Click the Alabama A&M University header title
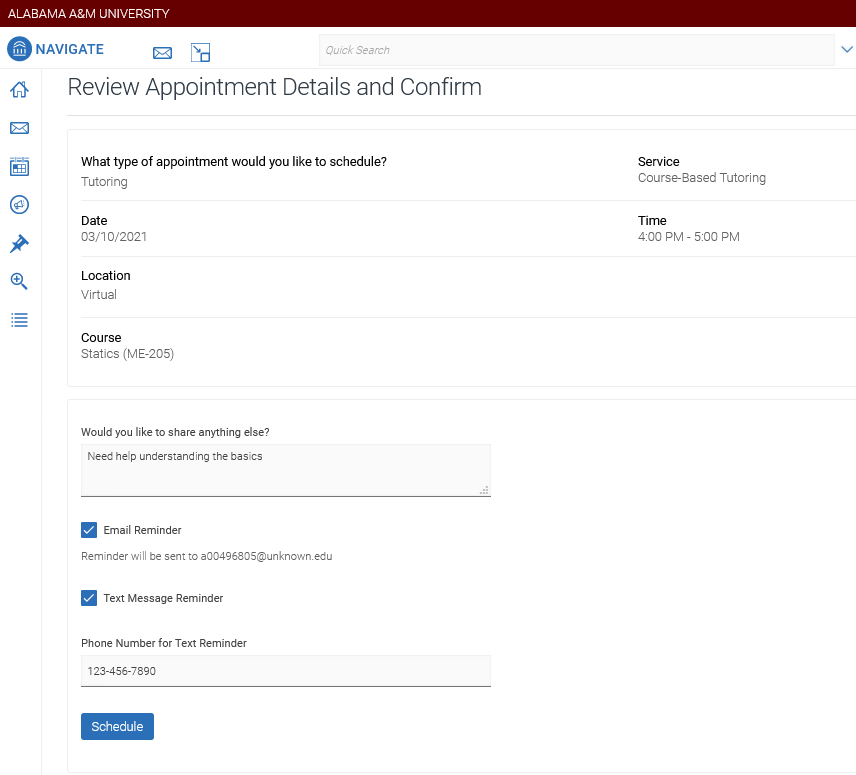Image resolution: width=856 pixels, height=775 pixels. coord(89,14)
